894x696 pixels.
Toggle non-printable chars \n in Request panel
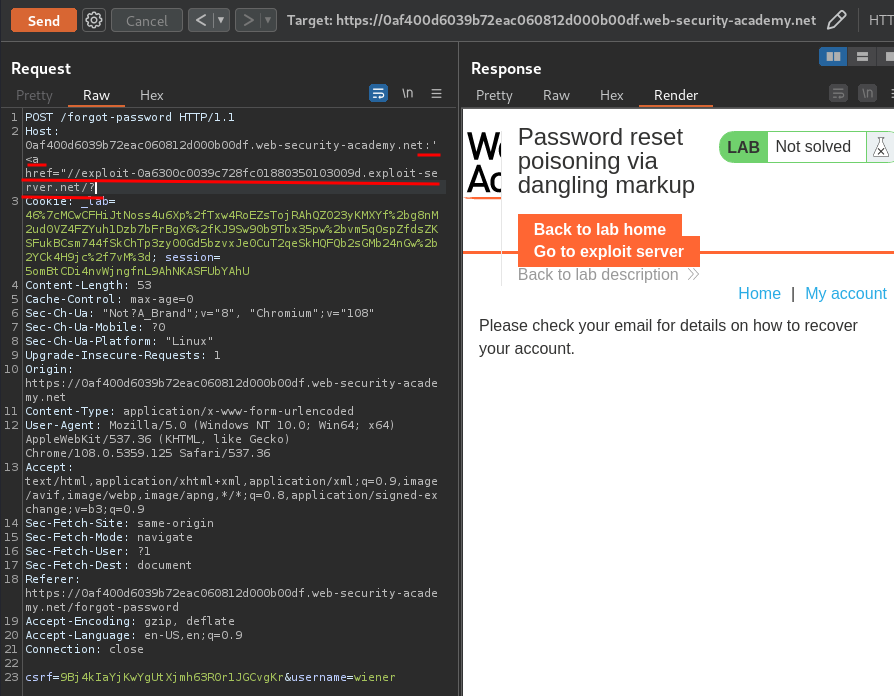407,93
